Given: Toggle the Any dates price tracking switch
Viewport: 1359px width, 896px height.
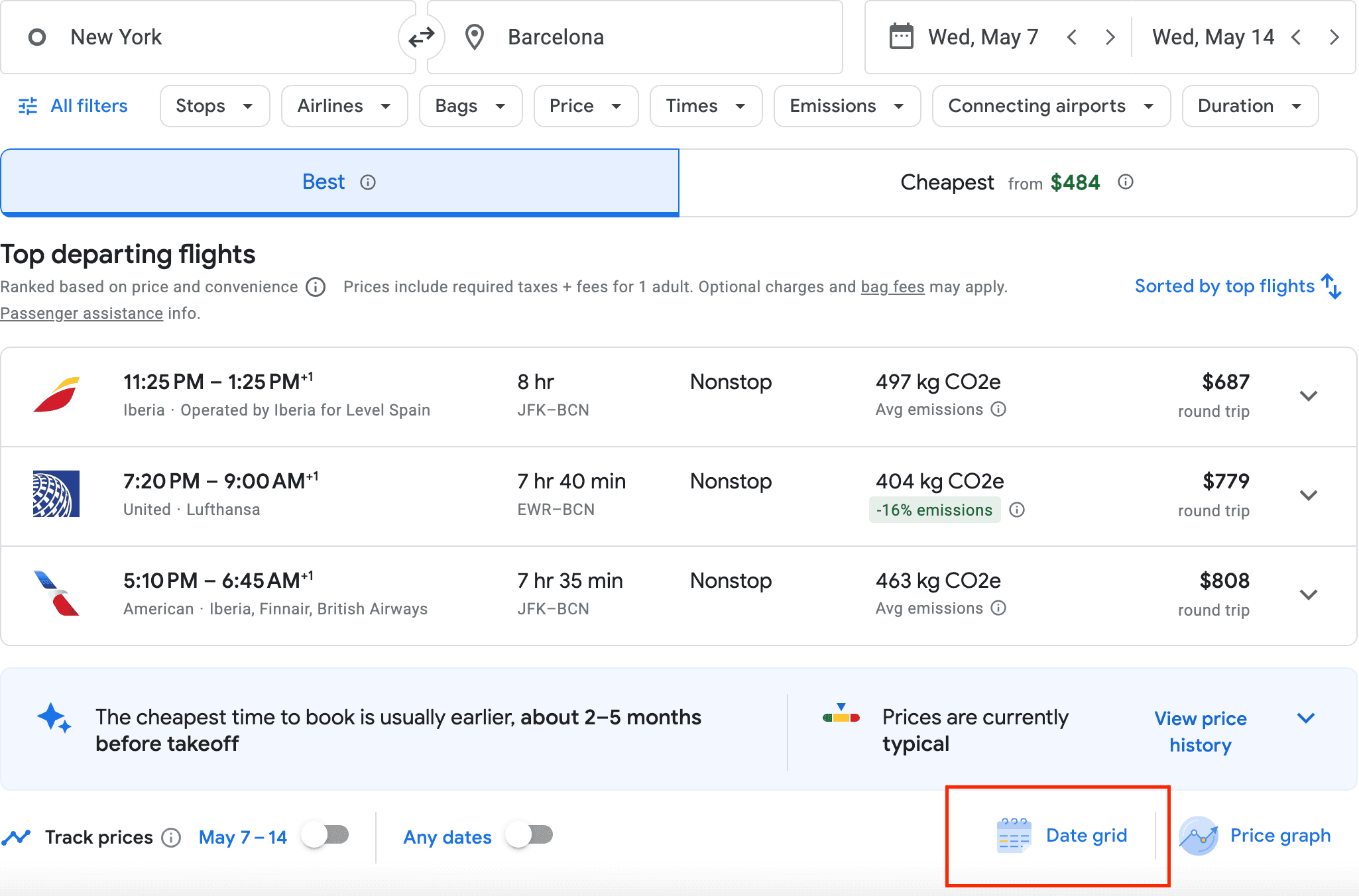Looking at the screenshot, I should pos(530,835).
